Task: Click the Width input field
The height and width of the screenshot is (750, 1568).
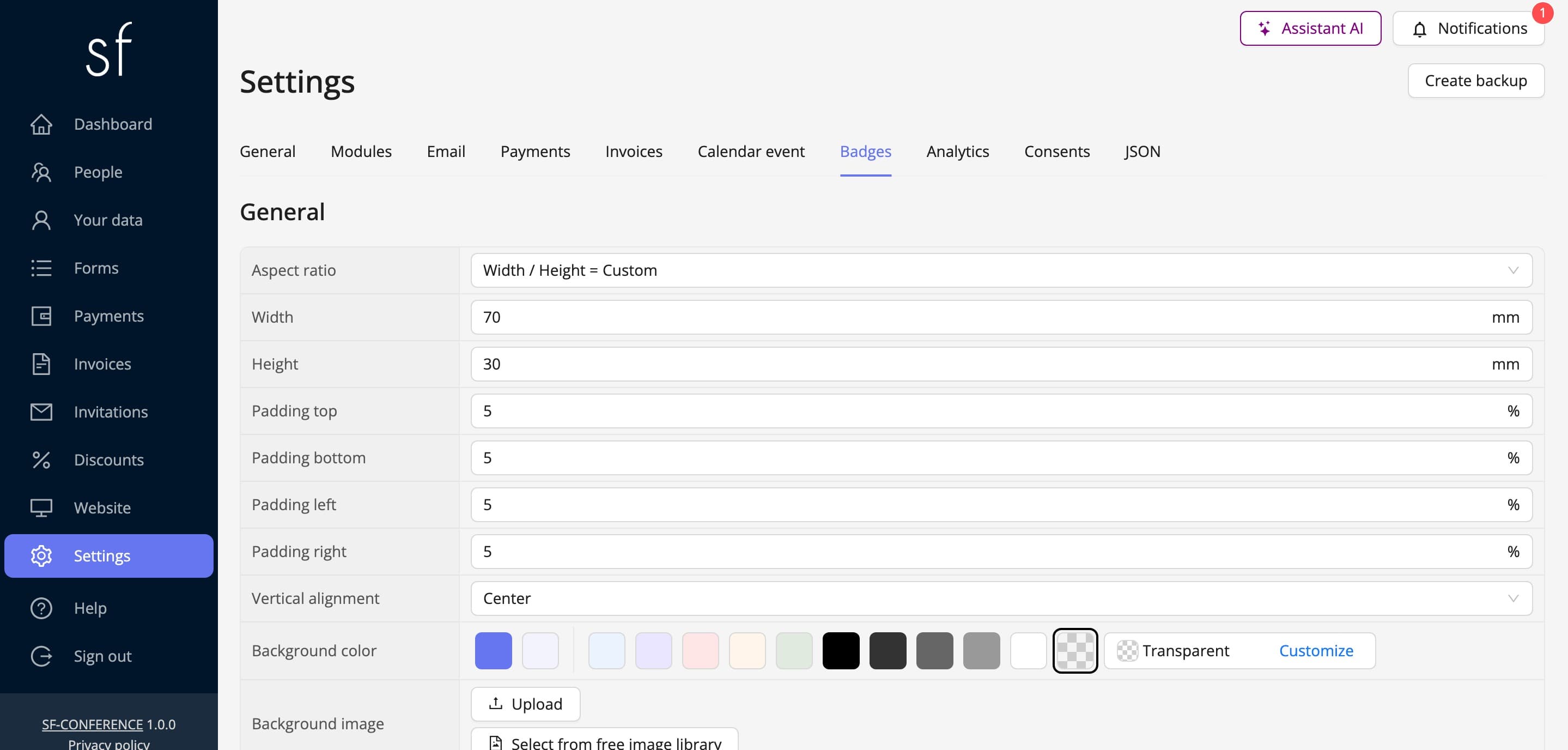Action: tap(1001, 317)
